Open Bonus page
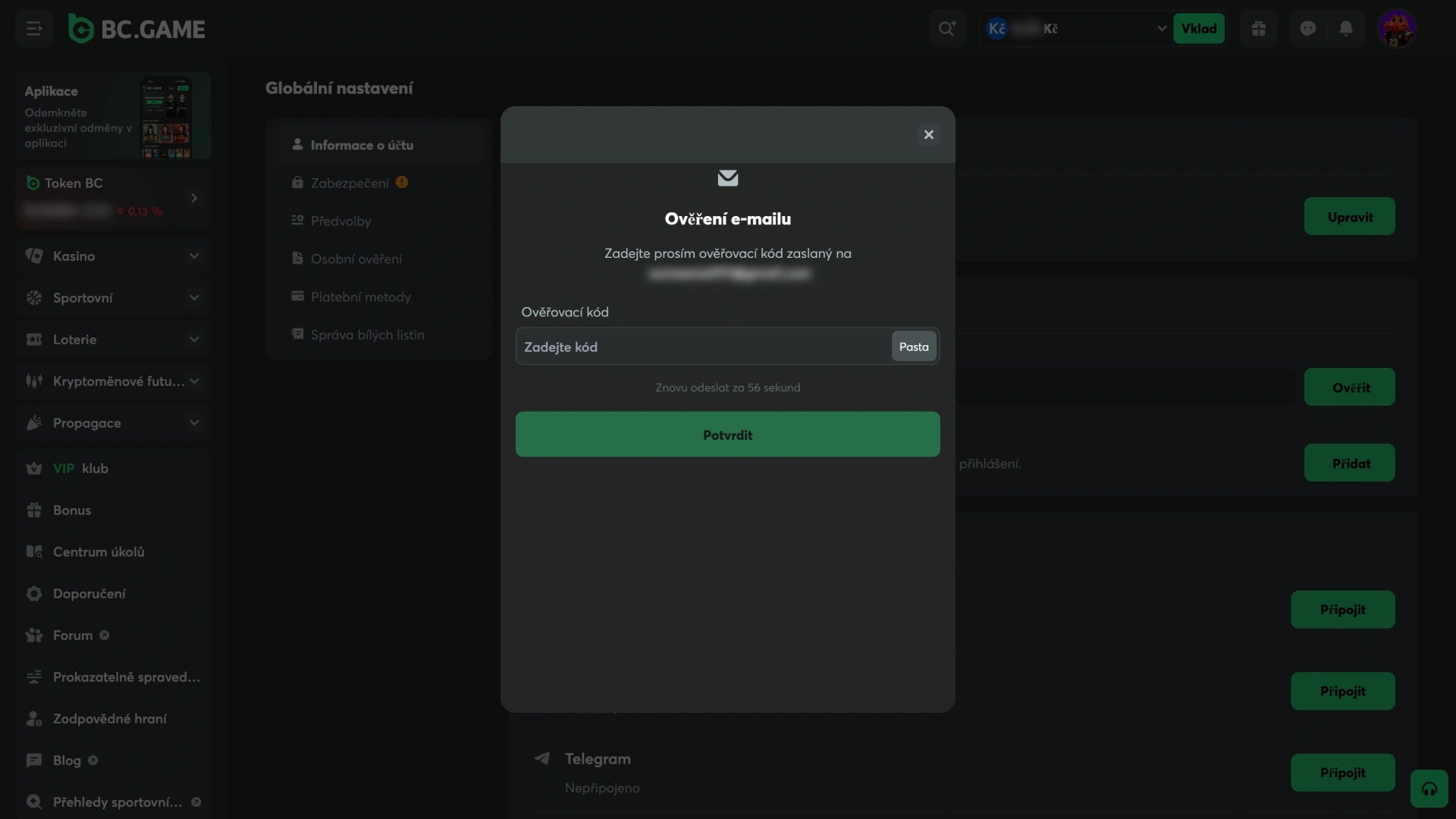The width and height of the screenshot is (1456, 819). coord(113,510)
